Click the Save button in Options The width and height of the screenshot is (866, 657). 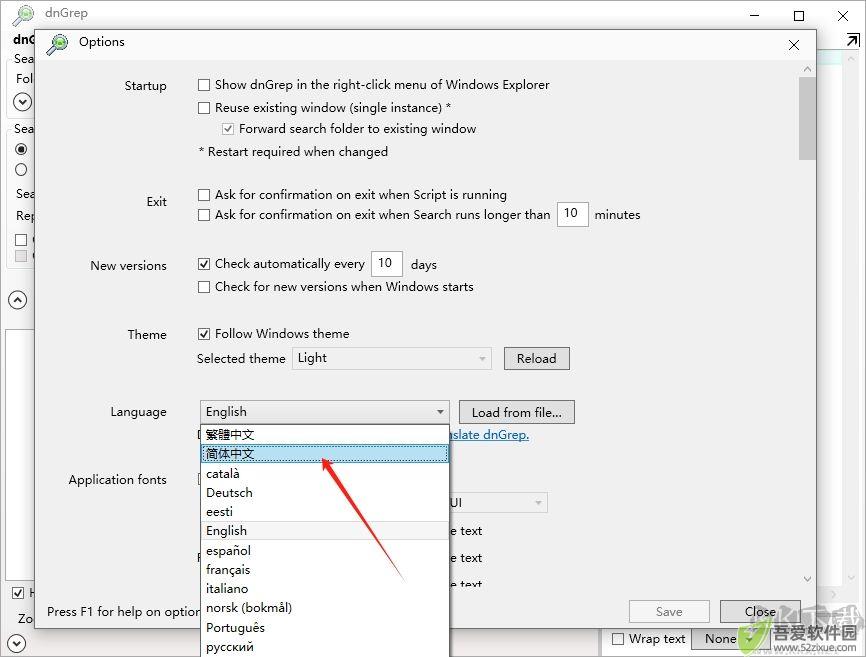pyautogui.click(x=669, y=612)
